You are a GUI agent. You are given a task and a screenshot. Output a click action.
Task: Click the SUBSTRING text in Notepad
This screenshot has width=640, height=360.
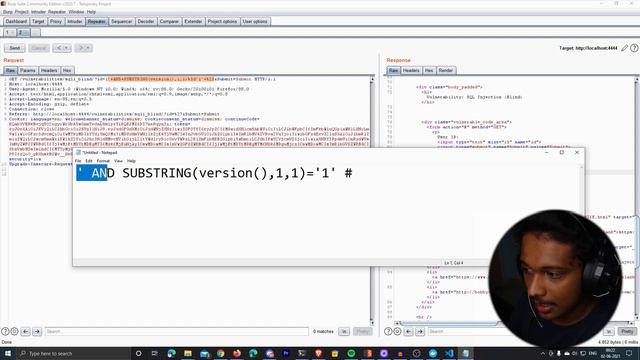tap(157, 173)
